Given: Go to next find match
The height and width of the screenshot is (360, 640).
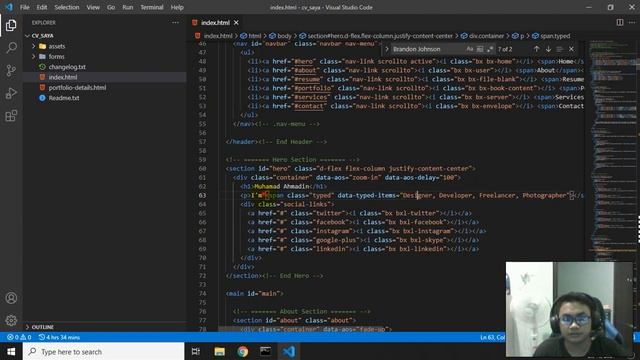Looking at the screenshot, I should 548,49.
